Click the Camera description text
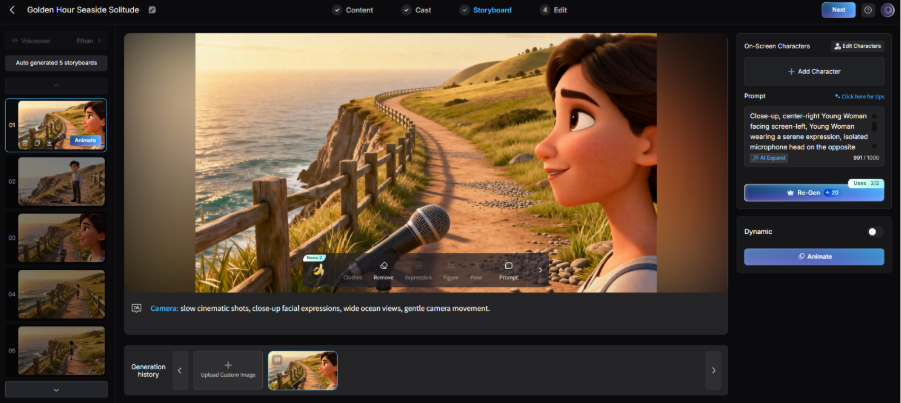Image resolution: width=901 pixels, height=403 pixels. pos(320,308)
